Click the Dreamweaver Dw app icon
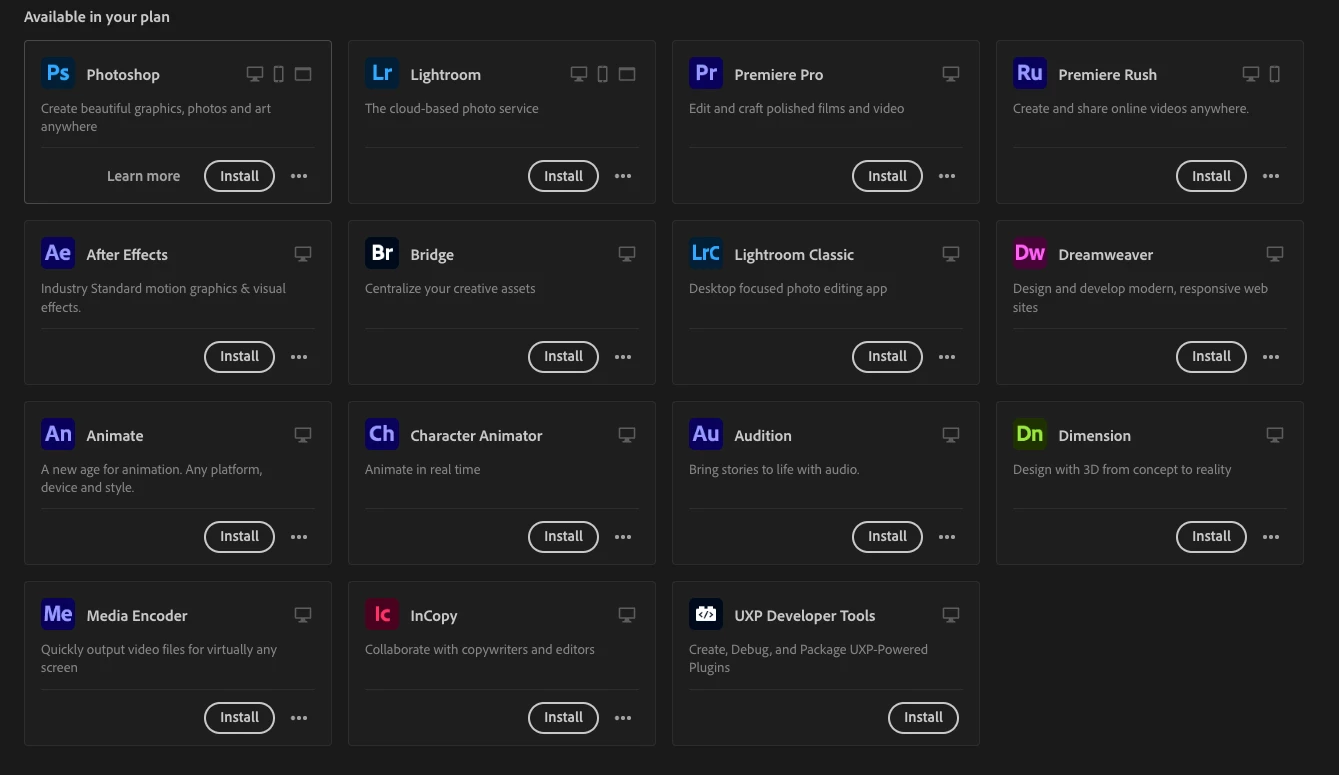The height and width of the screenshot is (775, 1339). (x=1030, y=253)
